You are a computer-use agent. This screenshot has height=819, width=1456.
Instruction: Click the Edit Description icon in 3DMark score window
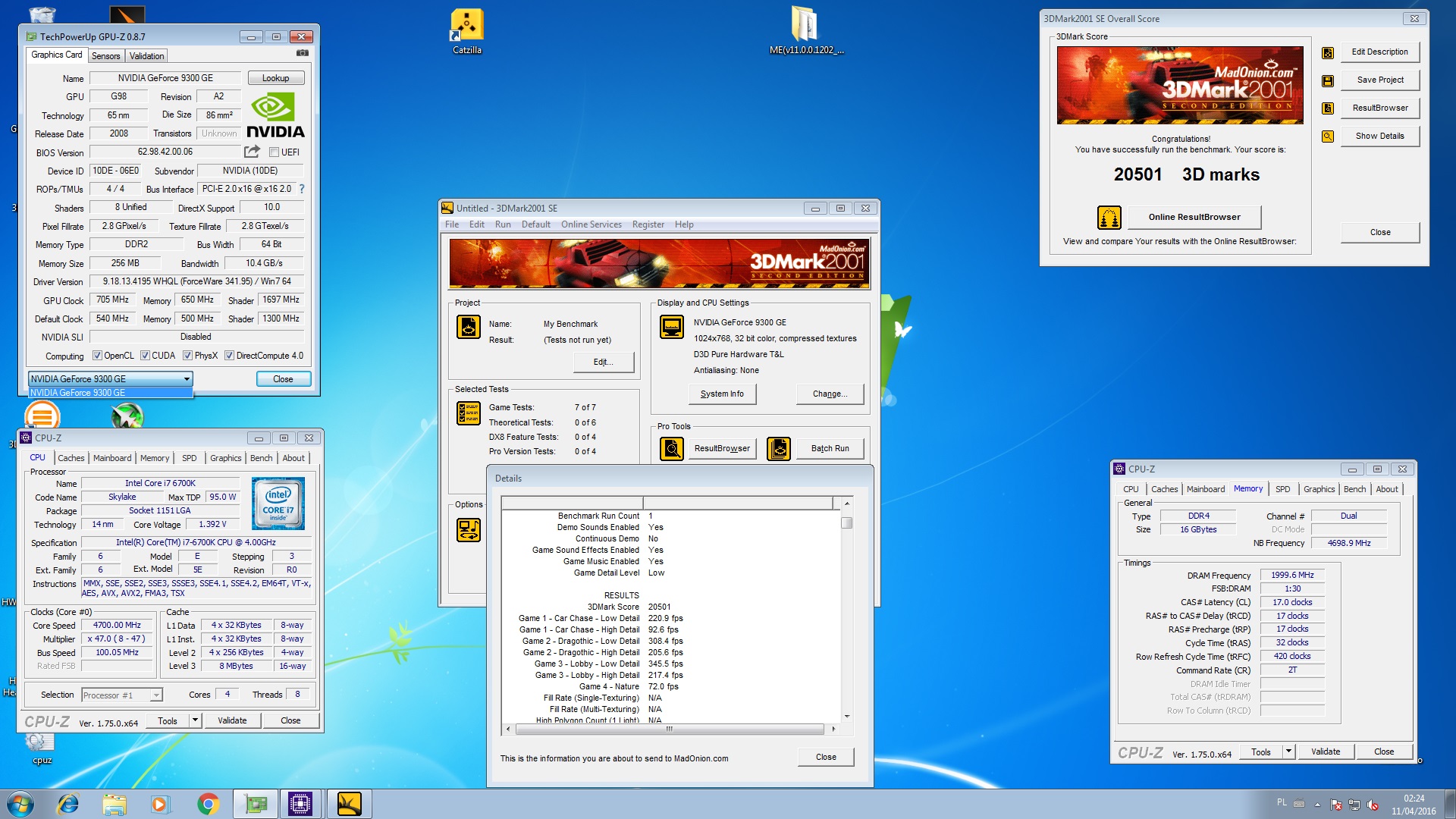[1328, 52]
